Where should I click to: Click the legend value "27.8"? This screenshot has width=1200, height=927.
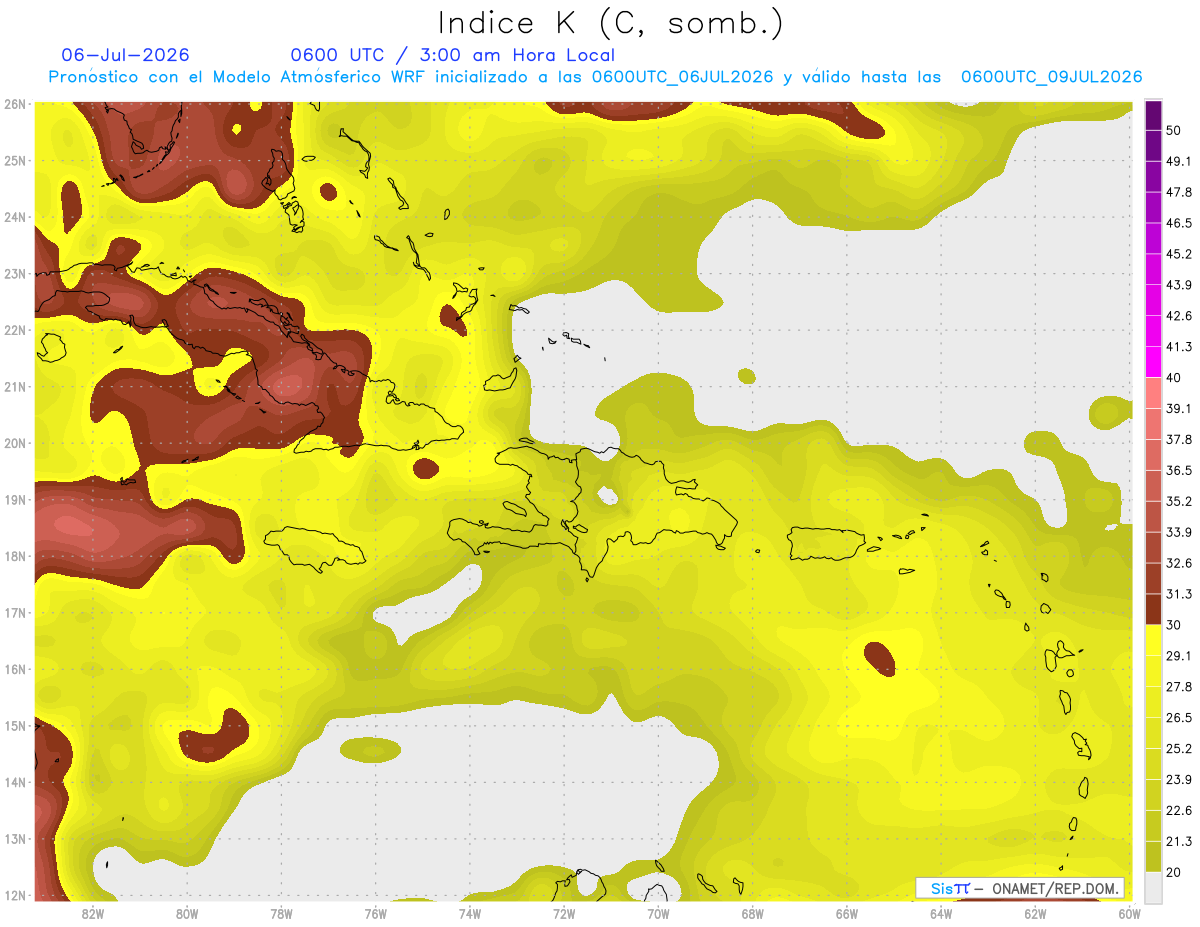(1180, 687)
